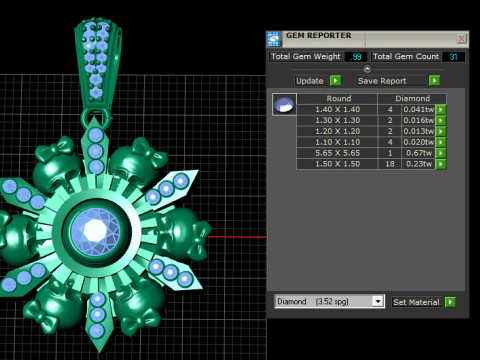Select the 1.50 X 1.50 size cell
This screenshot has height=360, width=480.
click(337, 164)
